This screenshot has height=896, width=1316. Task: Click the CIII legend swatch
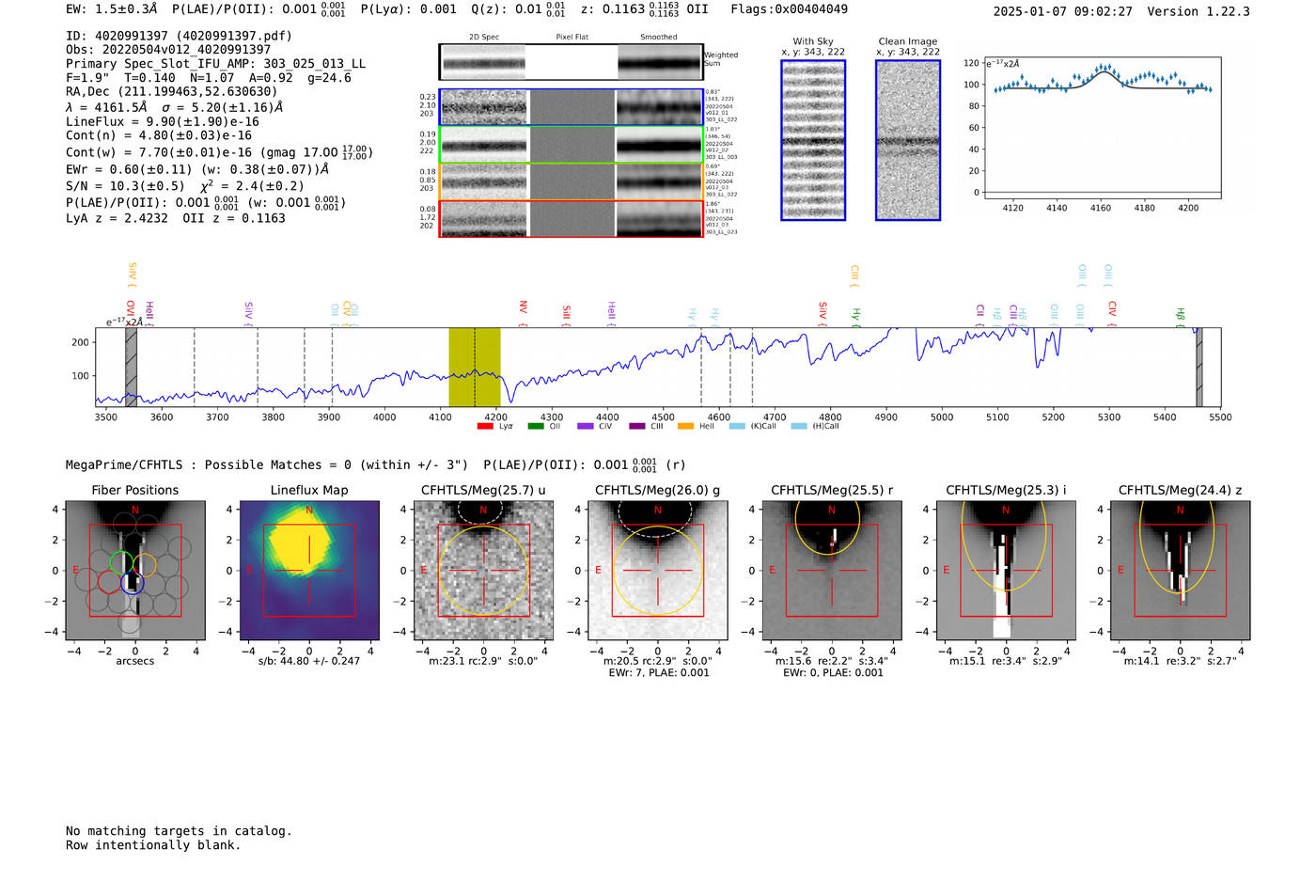637,427
